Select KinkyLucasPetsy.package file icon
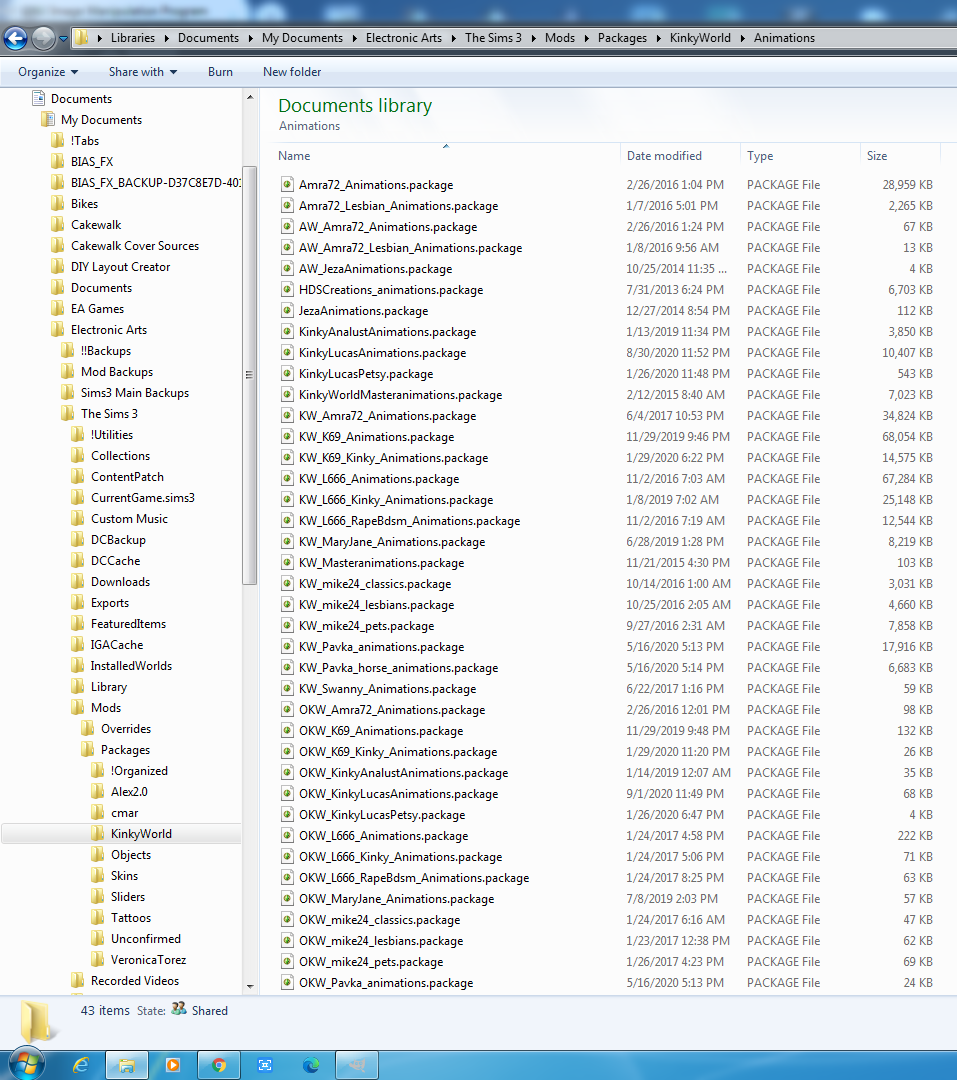The height and width of the screenshot is (1080, 957). tap(287, 374)
